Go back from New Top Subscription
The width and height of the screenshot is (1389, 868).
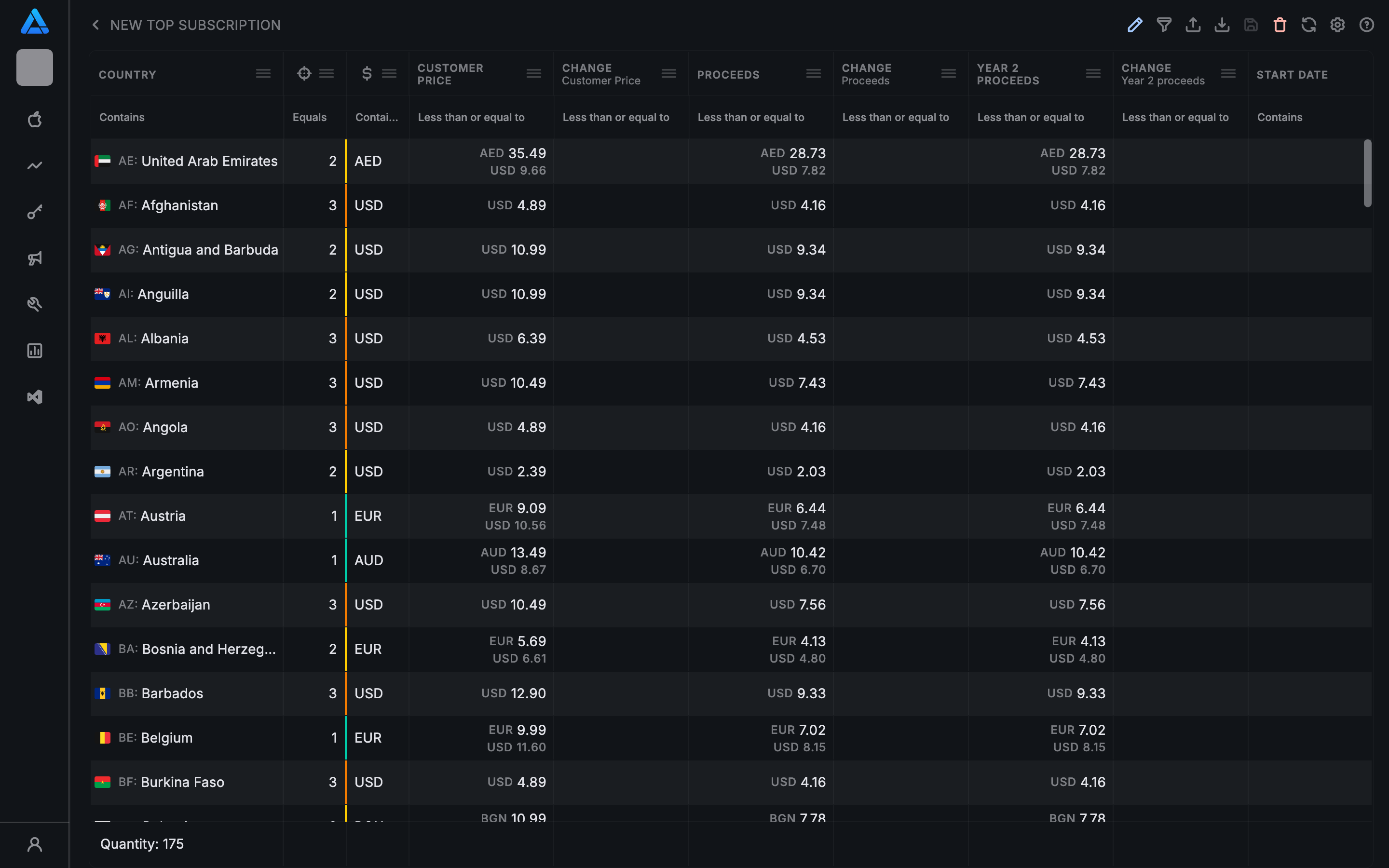click(96, 25)
